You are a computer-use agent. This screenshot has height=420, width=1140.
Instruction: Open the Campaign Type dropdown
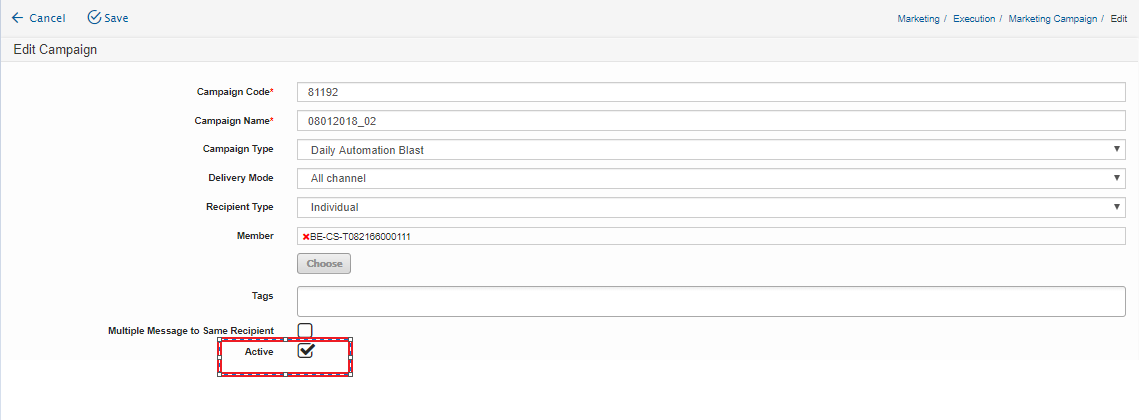(x=711, y=150)
